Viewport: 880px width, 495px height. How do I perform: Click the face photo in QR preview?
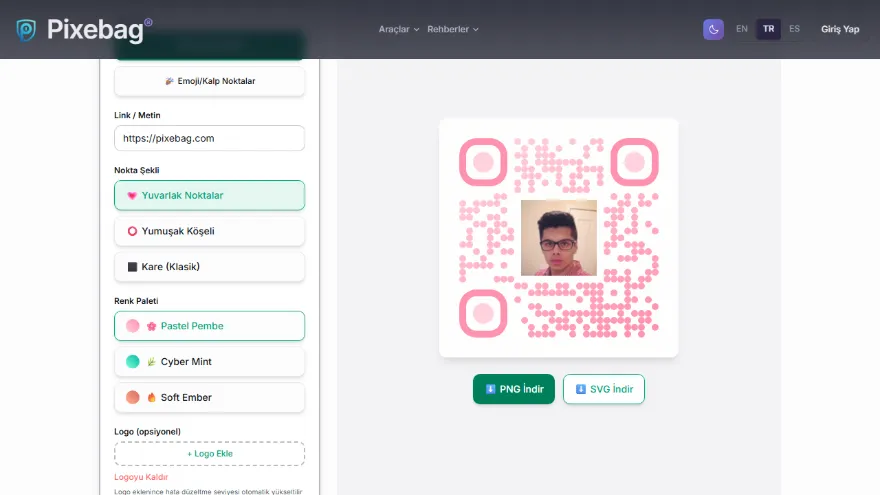(x=558, y=237)
